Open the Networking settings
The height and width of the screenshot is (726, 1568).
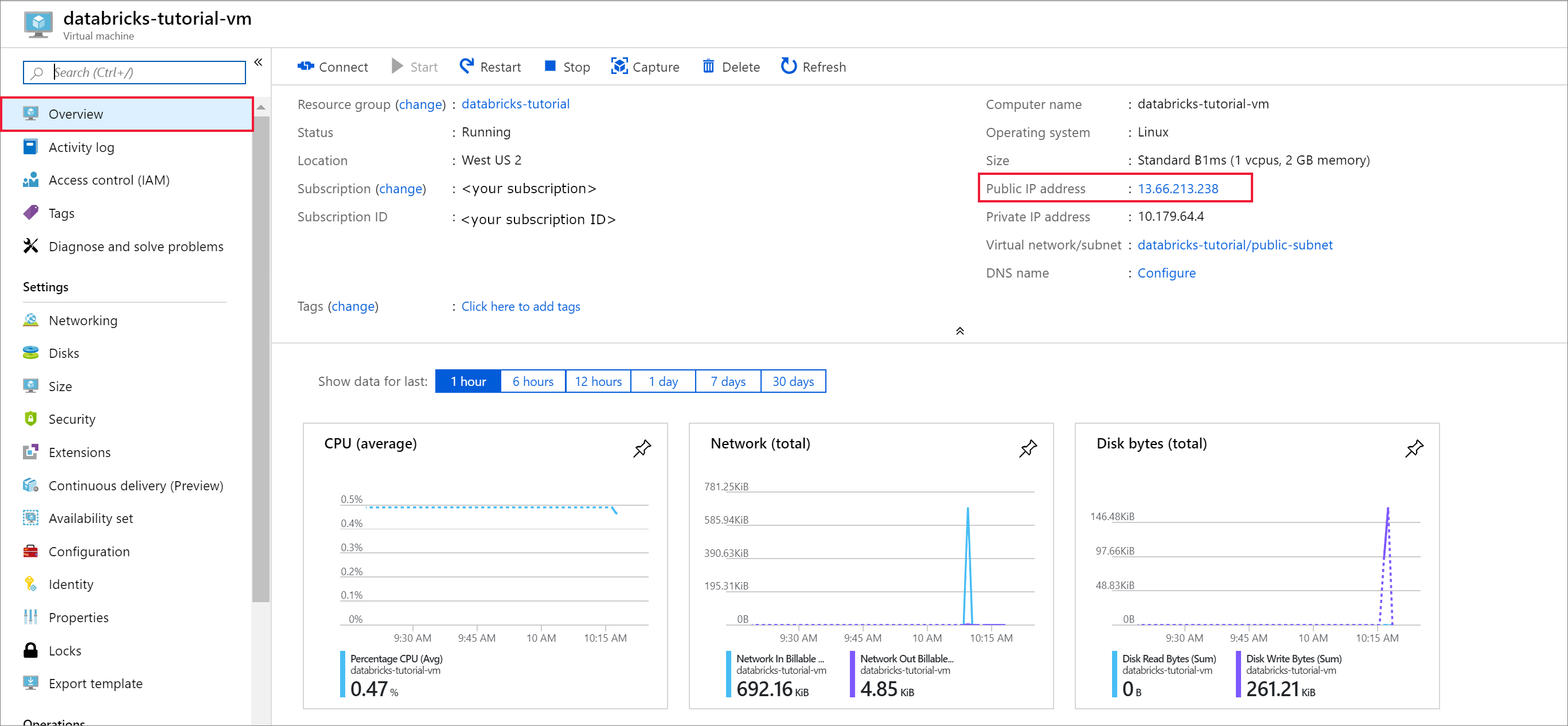[x=83, y=321]
